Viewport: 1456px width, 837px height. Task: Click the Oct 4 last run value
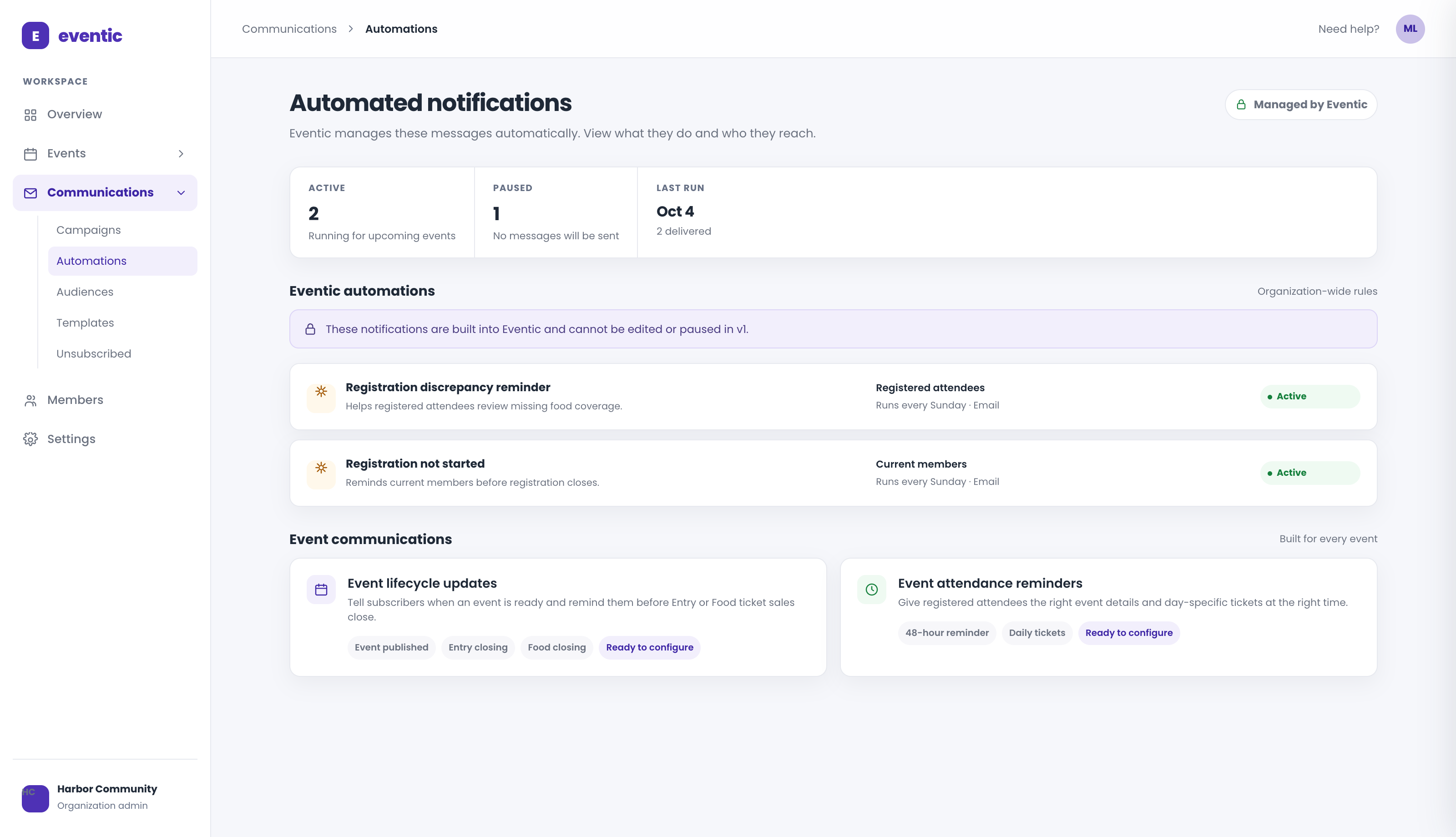[x=675, y=212]
